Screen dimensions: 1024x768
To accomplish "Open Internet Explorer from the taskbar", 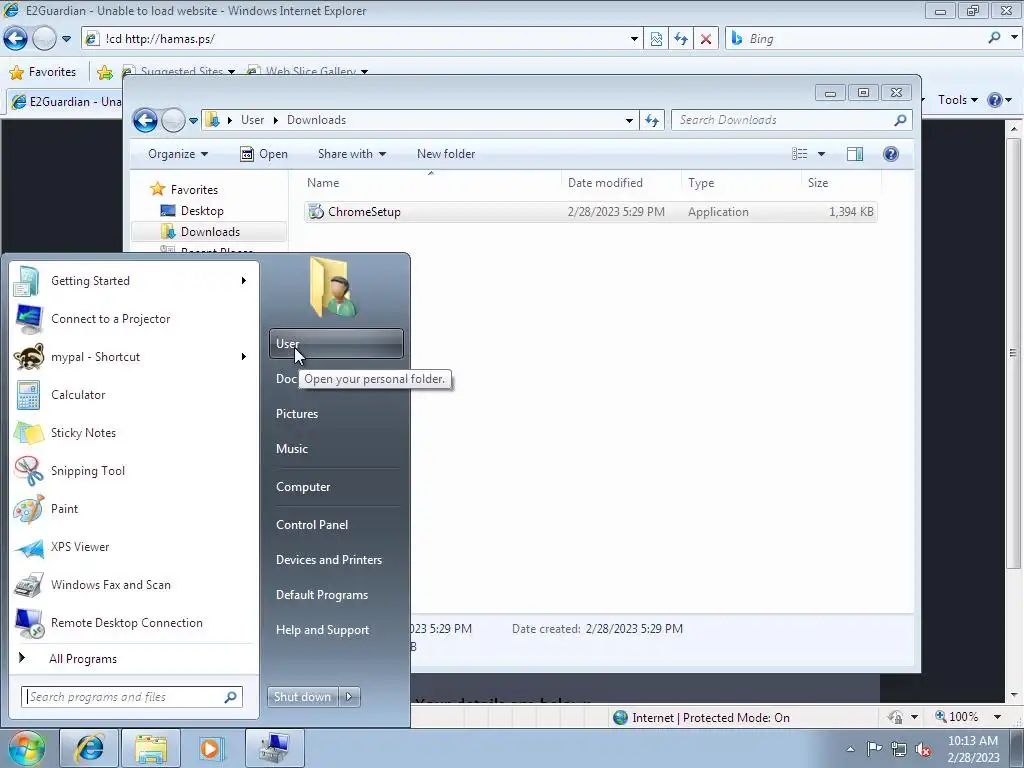I will [x=89, y=748].
